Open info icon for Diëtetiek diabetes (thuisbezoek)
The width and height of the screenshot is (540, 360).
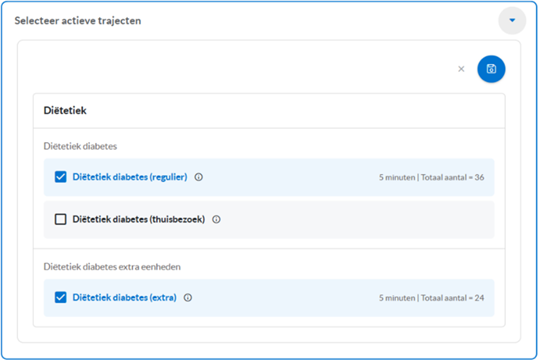(x=216, y=219)
